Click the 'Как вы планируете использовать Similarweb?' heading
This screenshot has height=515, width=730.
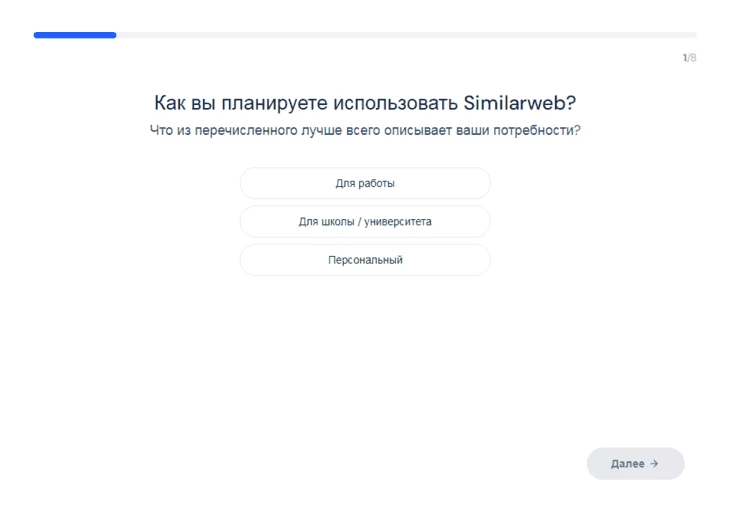pos(365,102)
